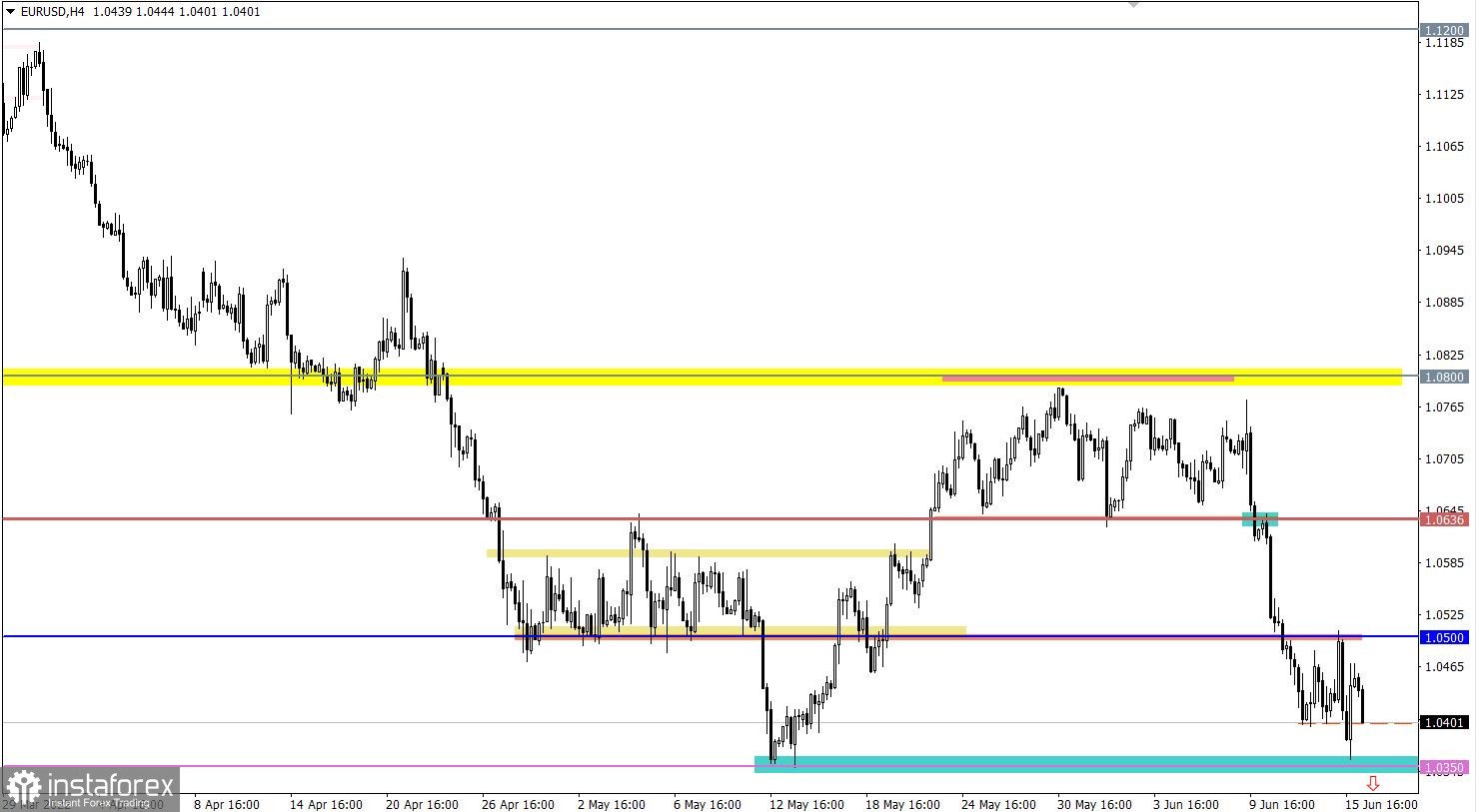Click the current price tag 1.0401
The height and width of the screenshot is (812, 1476).
point(1445,722)
